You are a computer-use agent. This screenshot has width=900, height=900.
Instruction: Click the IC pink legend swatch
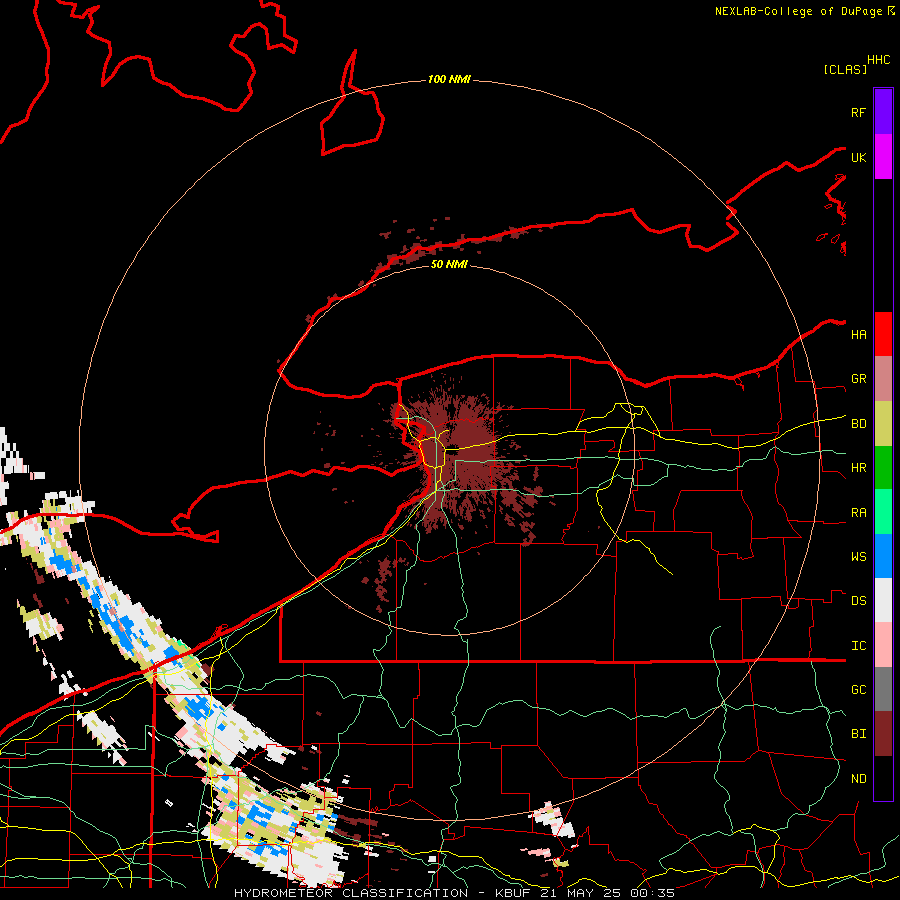click(x=883, y=645)
